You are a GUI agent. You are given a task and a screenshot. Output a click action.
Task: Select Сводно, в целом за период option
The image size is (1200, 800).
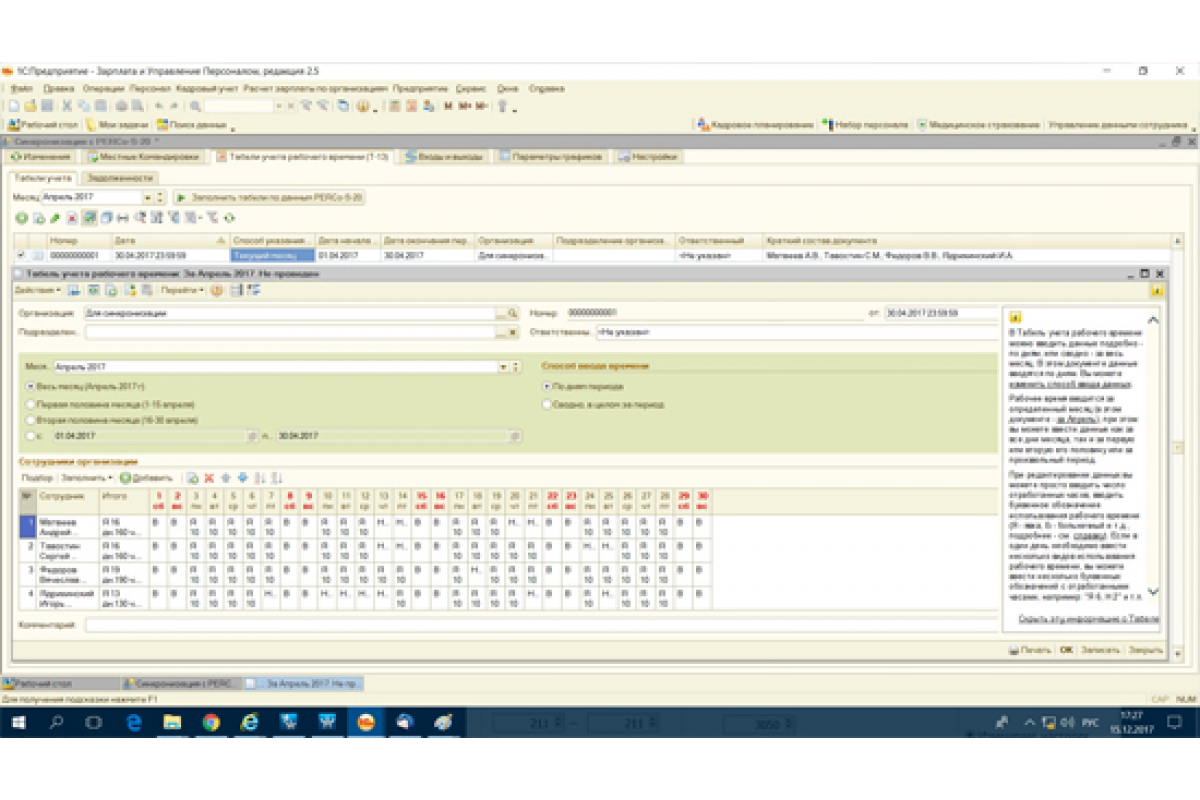pyautogui.click(x=546, y=405)
